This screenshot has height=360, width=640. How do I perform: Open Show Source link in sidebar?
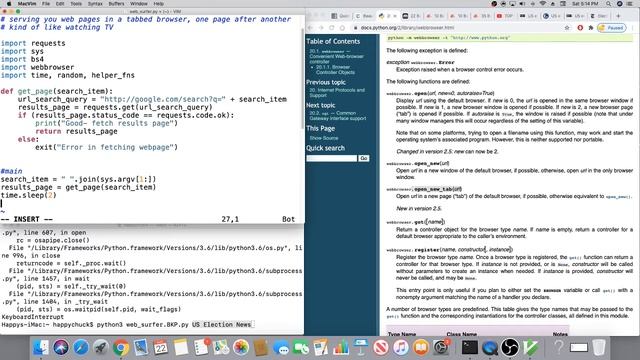pyautogui.click(x=324, y=138)
